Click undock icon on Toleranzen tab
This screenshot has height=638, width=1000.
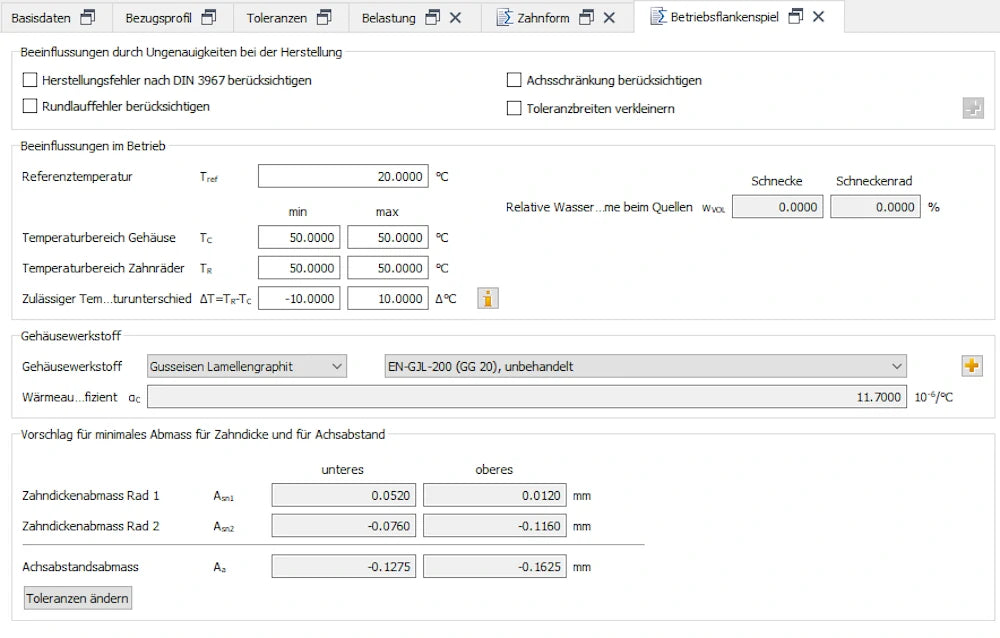click(324, 17)
